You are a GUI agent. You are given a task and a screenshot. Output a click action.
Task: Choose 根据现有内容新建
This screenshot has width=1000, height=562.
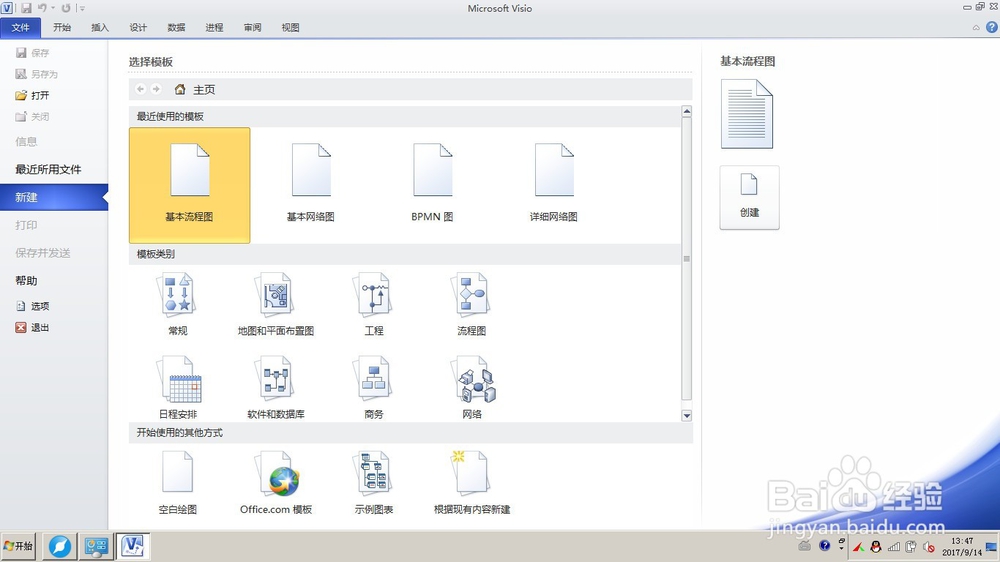472,483
